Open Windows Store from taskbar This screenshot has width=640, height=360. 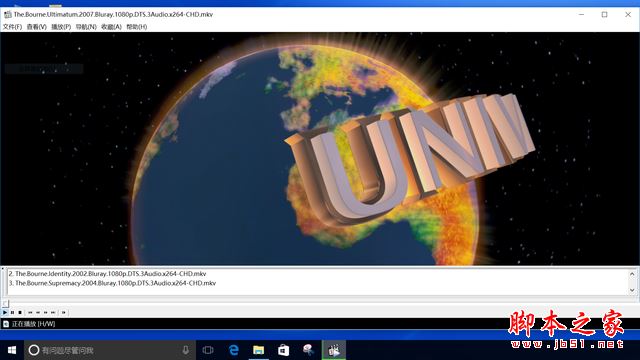click(284, 350)
